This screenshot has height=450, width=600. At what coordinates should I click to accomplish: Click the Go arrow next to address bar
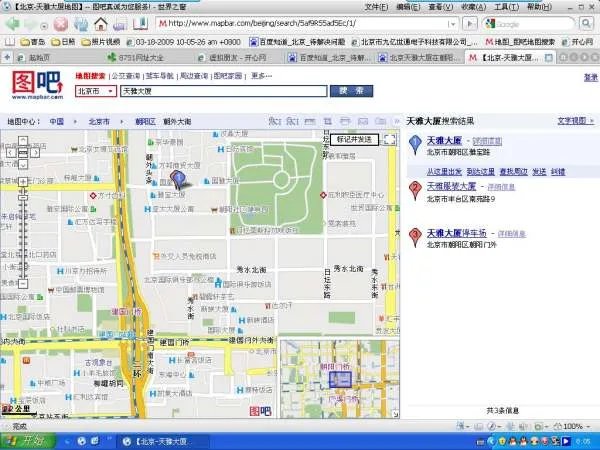(470, 24)
